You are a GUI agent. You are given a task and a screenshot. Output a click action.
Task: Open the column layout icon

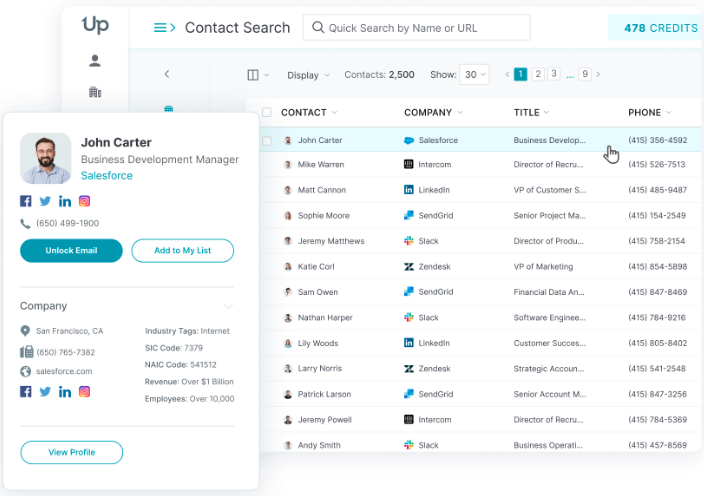point(253,75)
